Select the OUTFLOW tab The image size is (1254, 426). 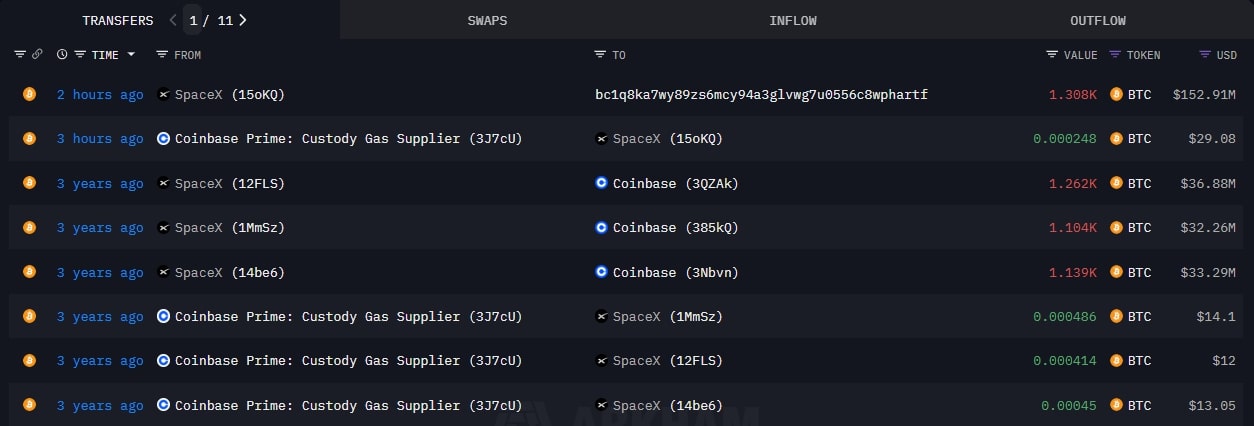(x=1098, y=20)
